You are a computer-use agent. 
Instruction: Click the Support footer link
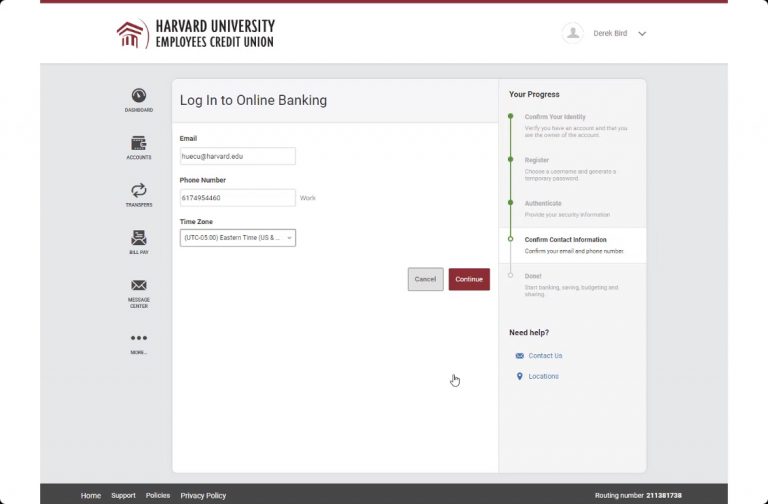[x=123, y=496]
